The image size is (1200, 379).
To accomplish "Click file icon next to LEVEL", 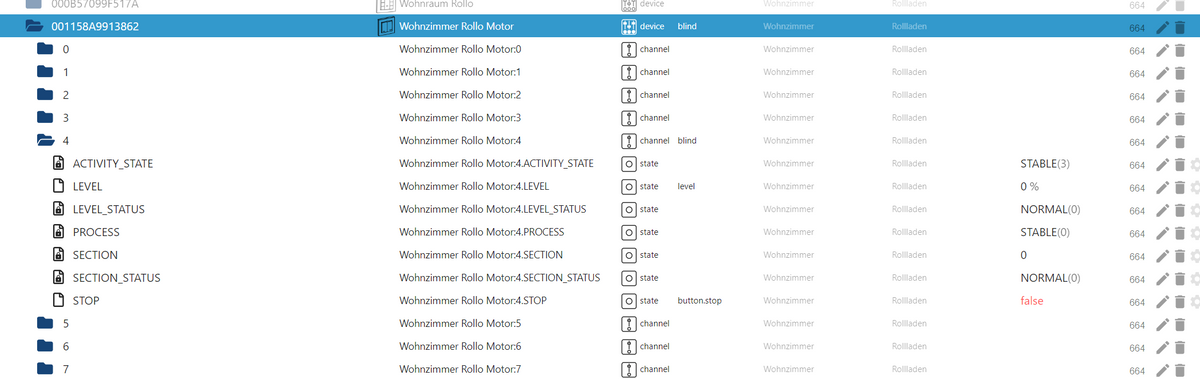I will click(58, 186).
